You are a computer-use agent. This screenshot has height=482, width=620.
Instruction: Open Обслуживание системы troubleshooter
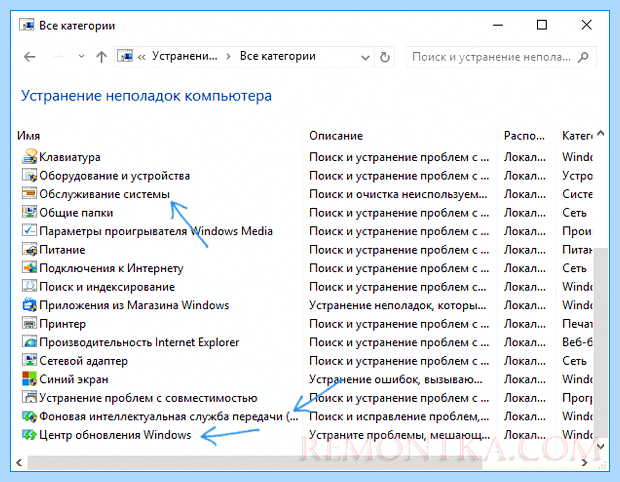pos(104,194)
